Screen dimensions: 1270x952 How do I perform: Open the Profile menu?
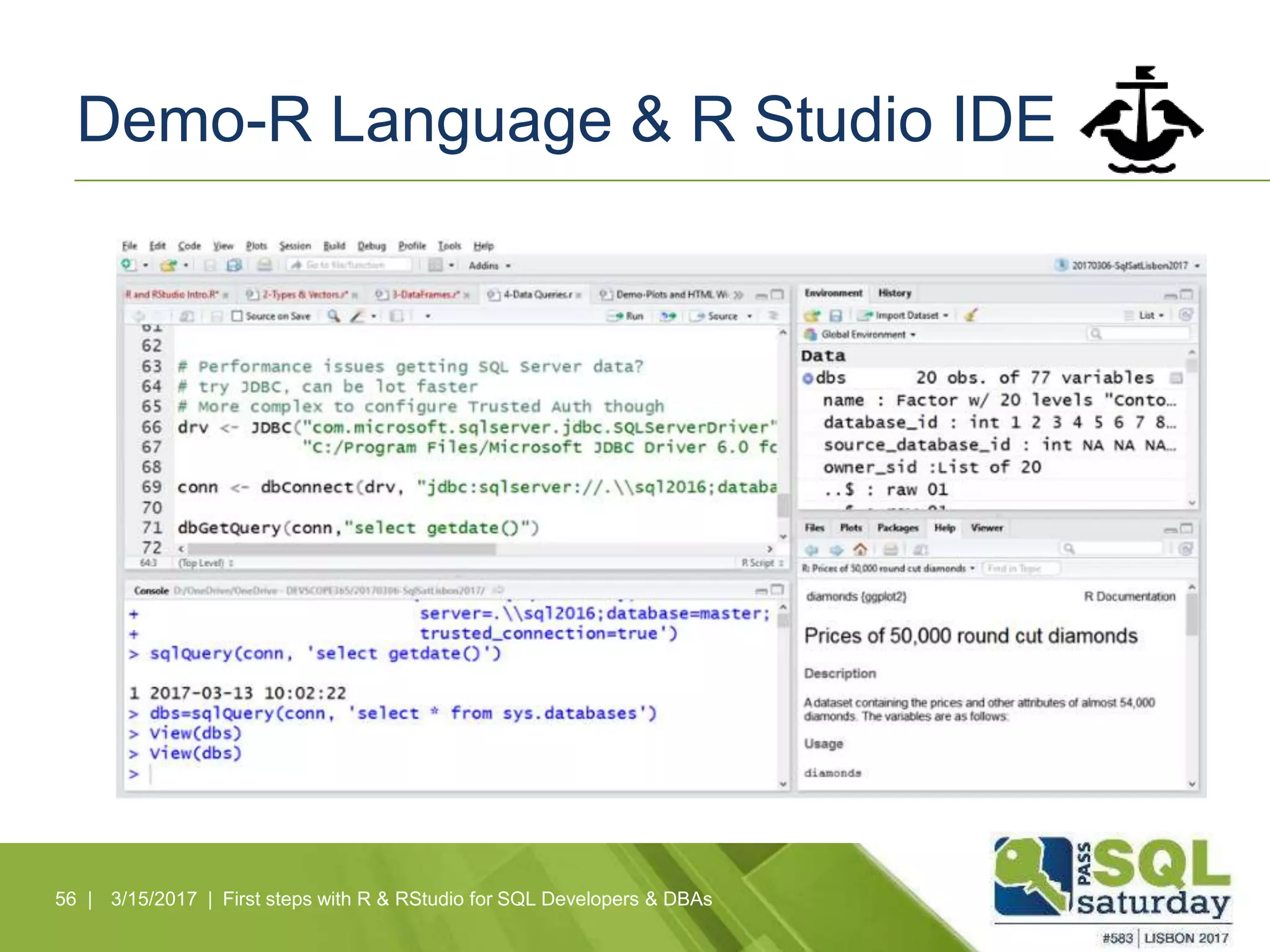412,246
